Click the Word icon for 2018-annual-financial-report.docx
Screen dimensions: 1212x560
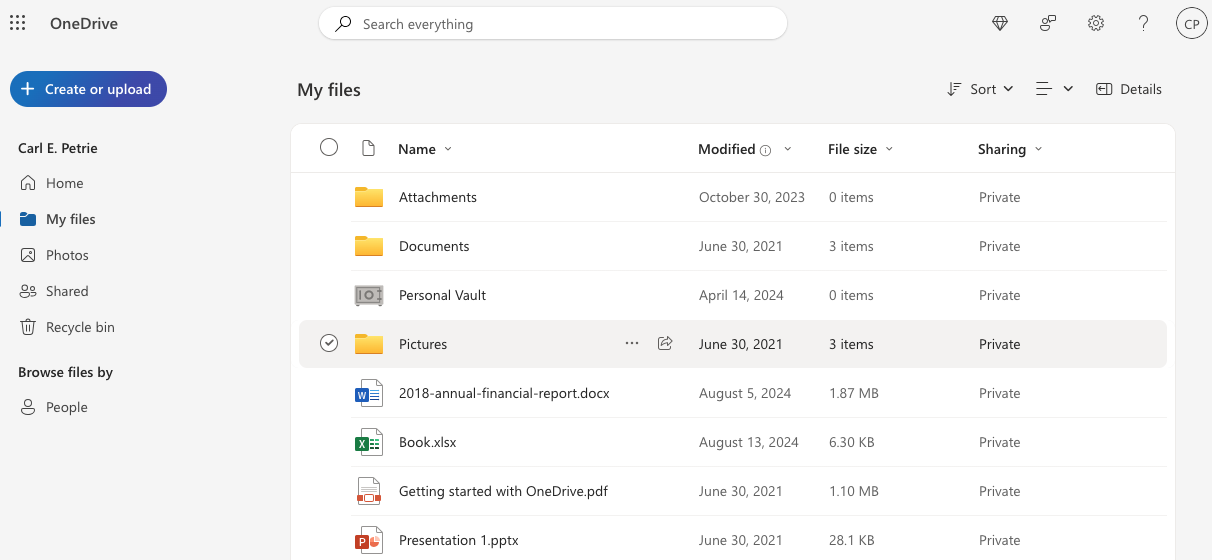[369, 393]
